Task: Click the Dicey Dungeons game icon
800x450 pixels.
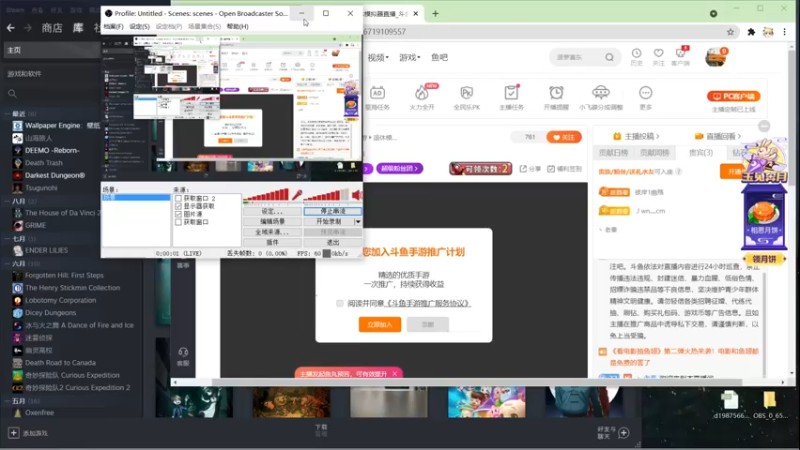Action: 17,313
